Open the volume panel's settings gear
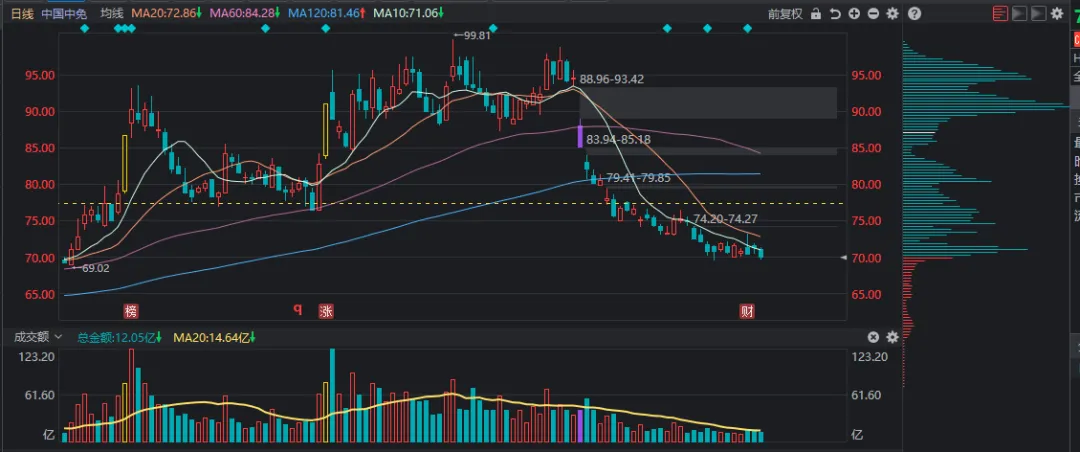 pyautogui.click(x=893, y=338)
